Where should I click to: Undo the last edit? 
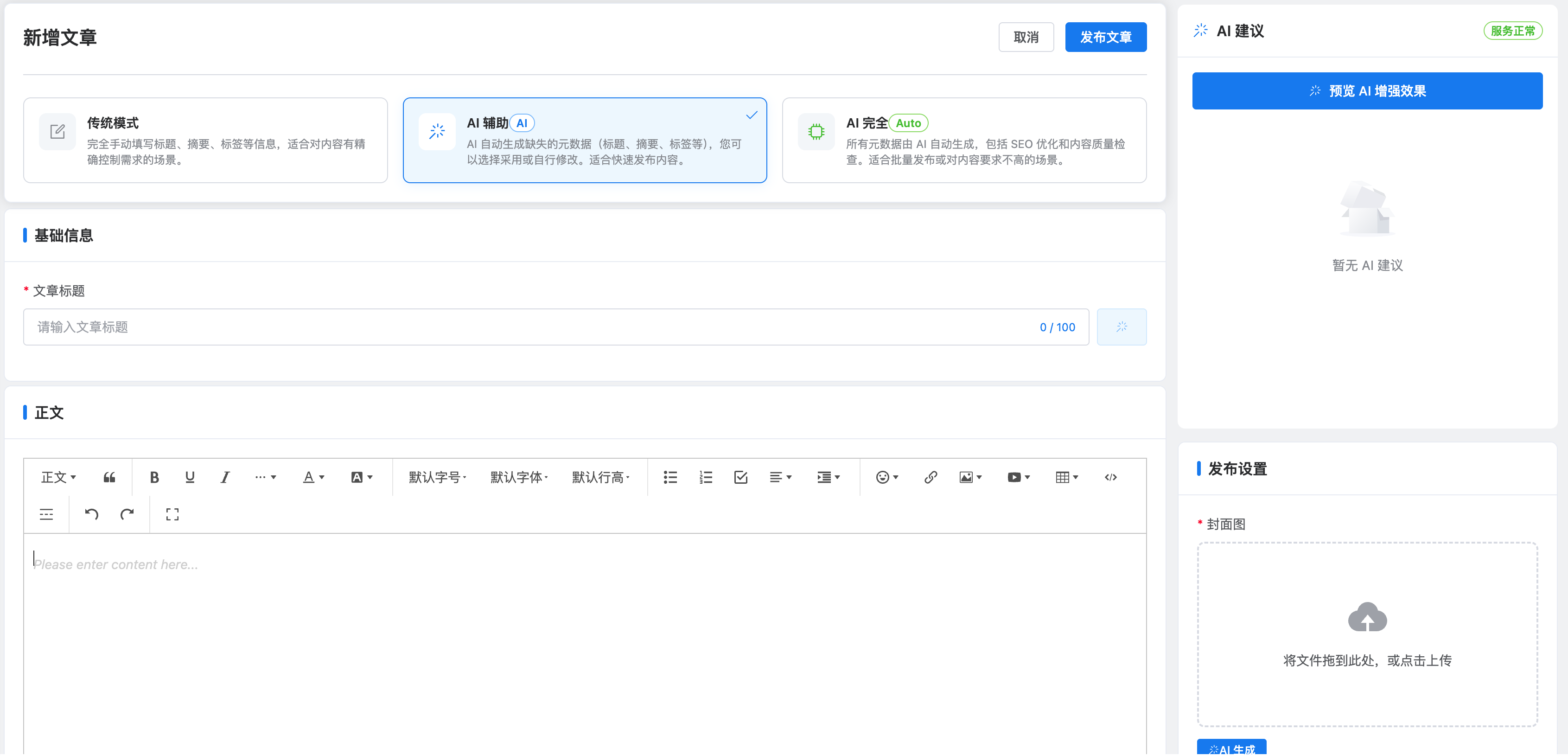[91, 514]
